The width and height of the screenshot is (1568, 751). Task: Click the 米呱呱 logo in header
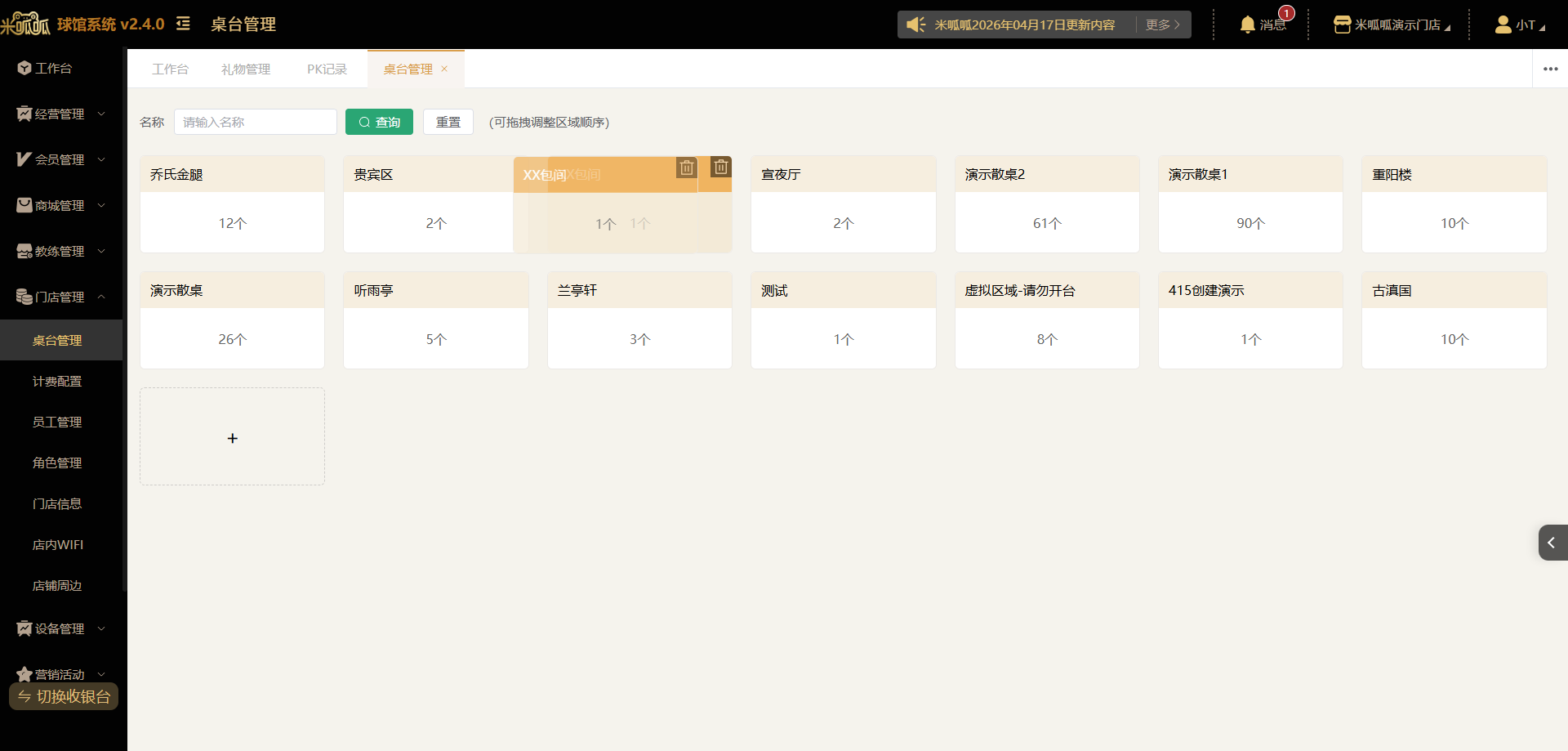pyautogui.click(x=25, y=24)
